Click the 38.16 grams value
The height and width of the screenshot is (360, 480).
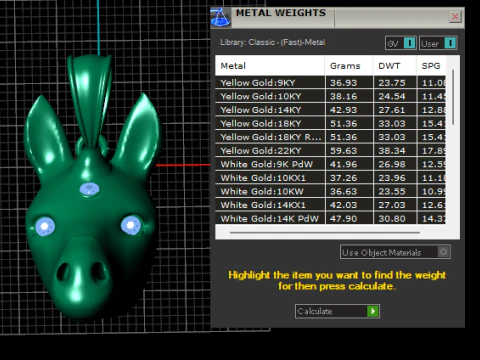[x=343, y=96]
